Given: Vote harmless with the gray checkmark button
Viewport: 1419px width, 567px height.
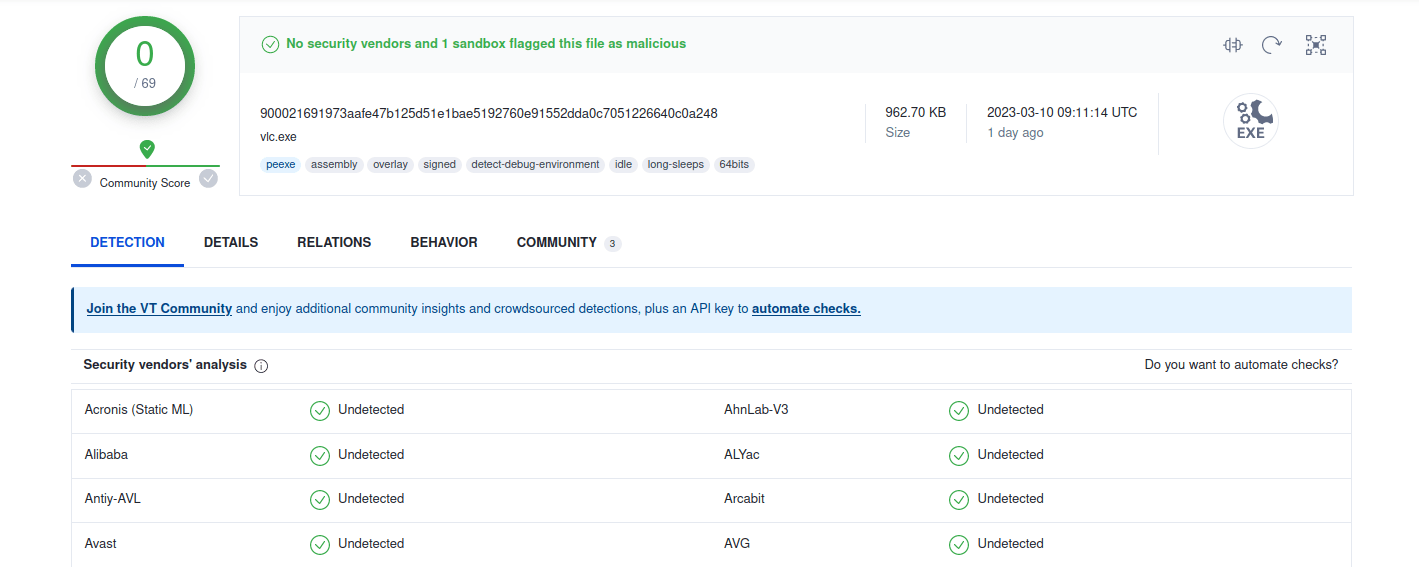Looking at the screenshot, I should (208, 179).
